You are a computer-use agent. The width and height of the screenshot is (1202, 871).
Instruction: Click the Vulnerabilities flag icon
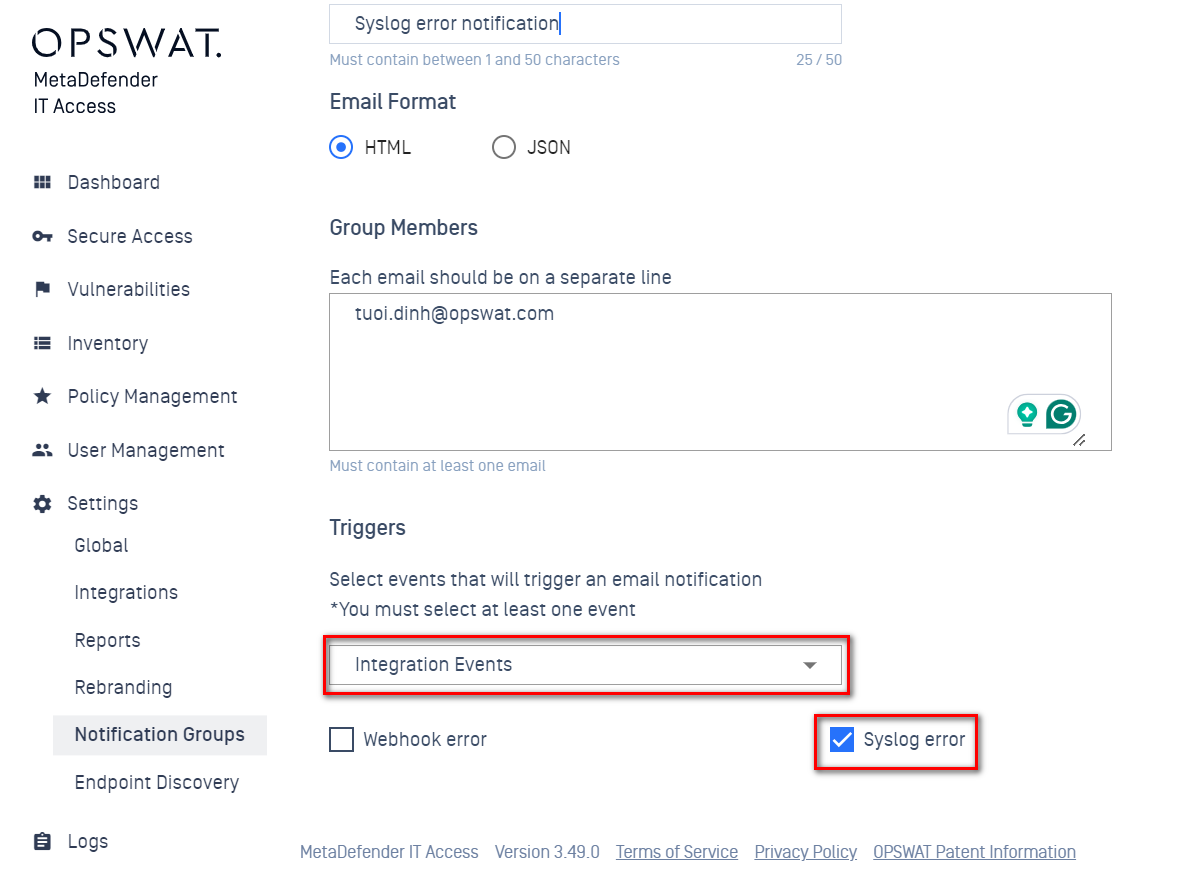[42, 289]
